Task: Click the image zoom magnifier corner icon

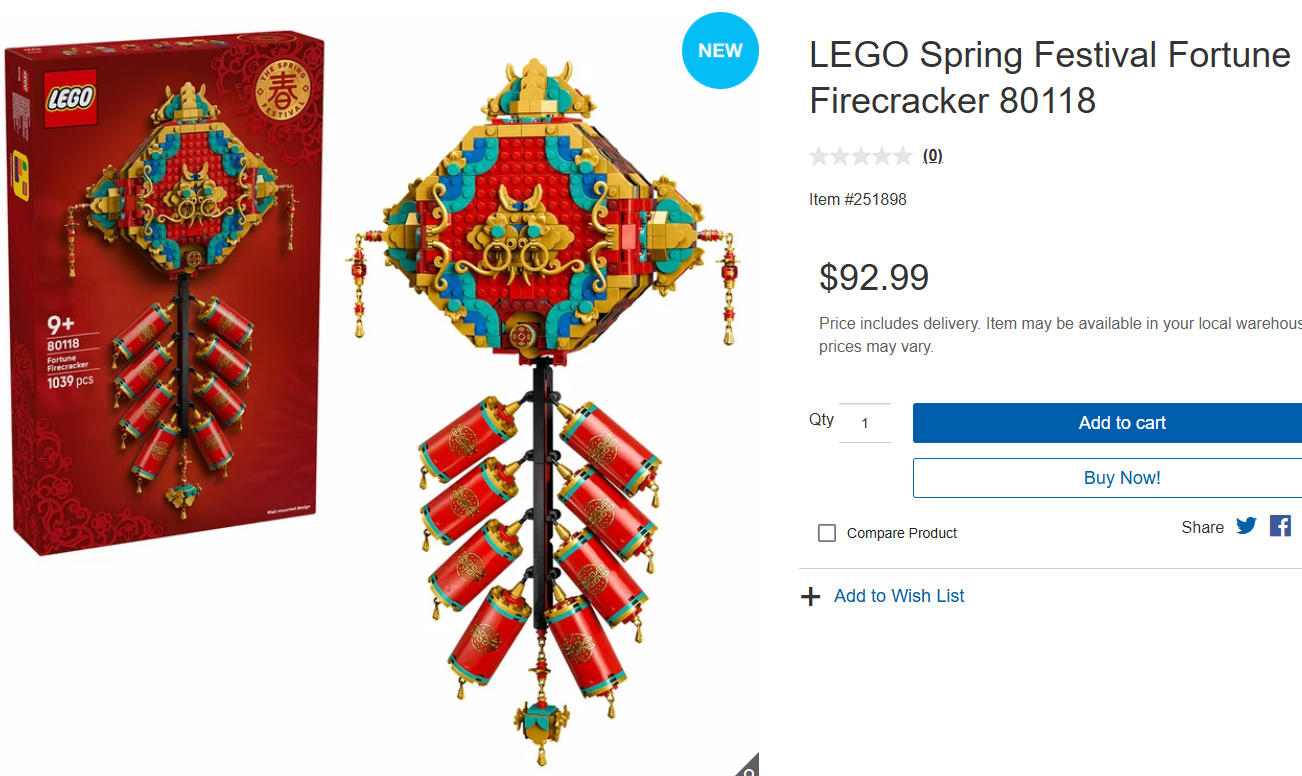Action: click(747, 766)
